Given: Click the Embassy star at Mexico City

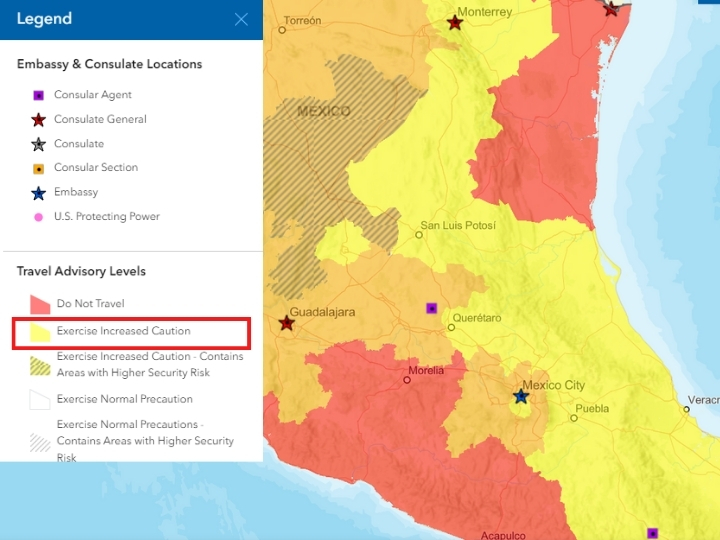Looking at the screenshot, I should click(x=521, y=396).
